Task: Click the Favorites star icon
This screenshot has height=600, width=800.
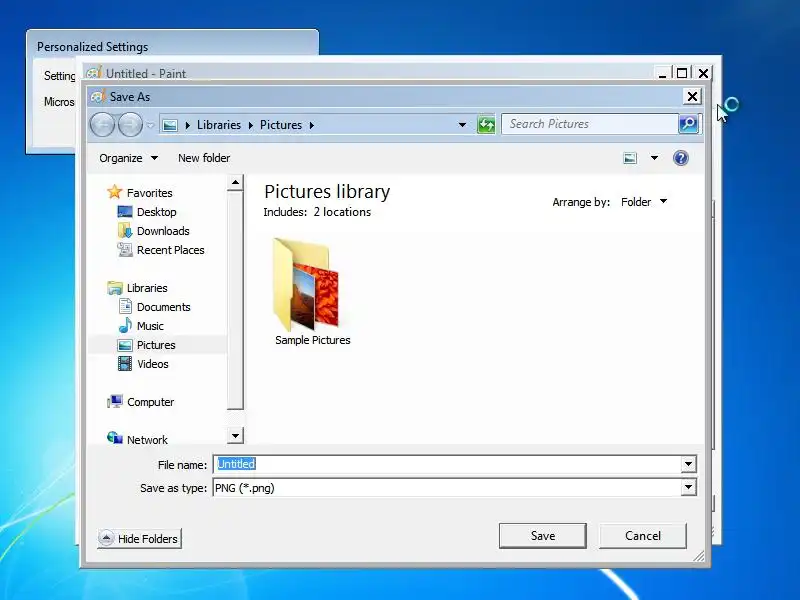Action: click(115, 192)
